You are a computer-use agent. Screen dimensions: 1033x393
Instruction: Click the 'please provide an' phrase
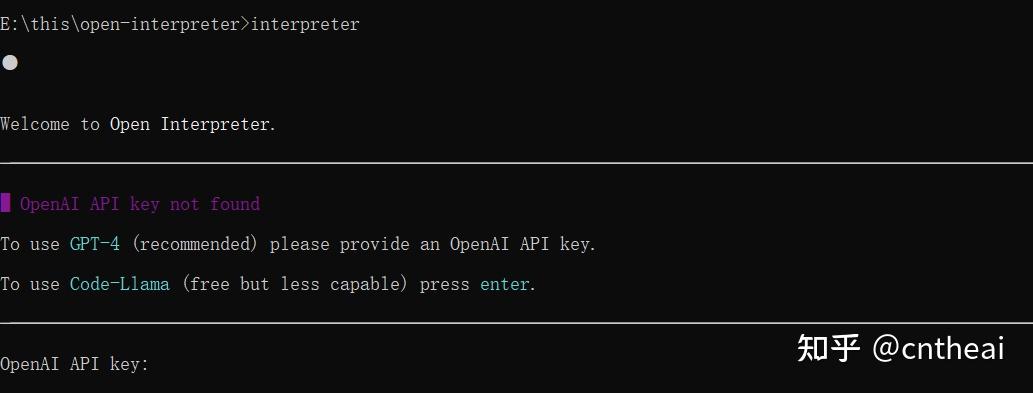[x=355, y=244]
